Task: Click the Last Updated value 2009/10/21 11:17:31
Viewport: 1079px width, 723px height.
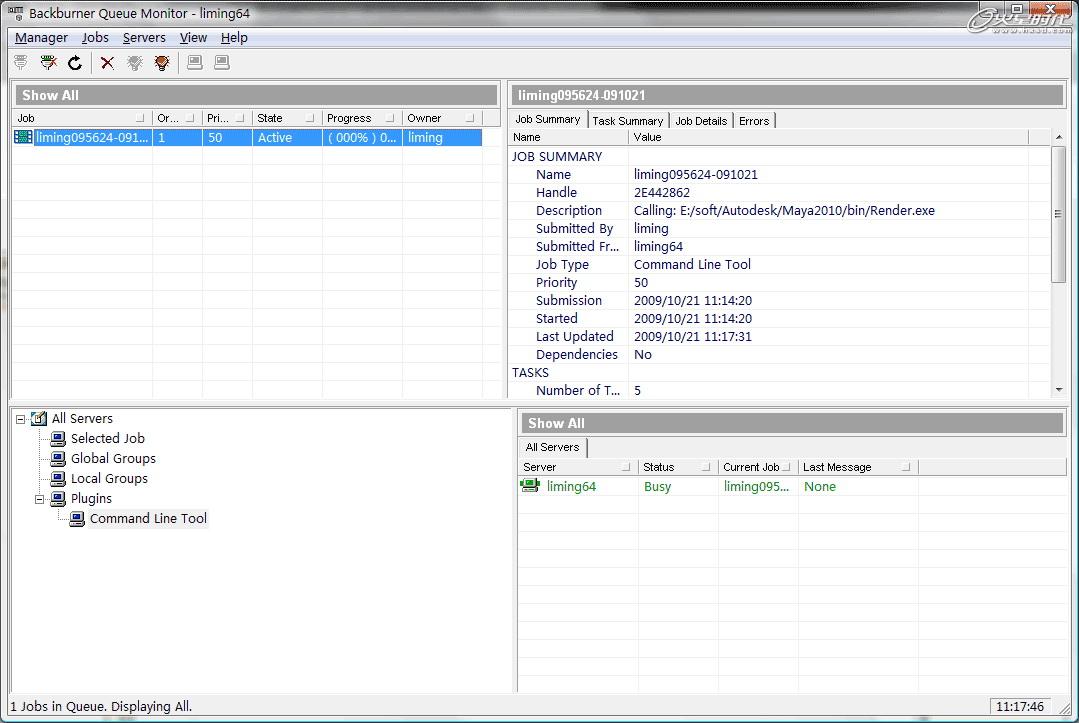Action: (692, 336)
